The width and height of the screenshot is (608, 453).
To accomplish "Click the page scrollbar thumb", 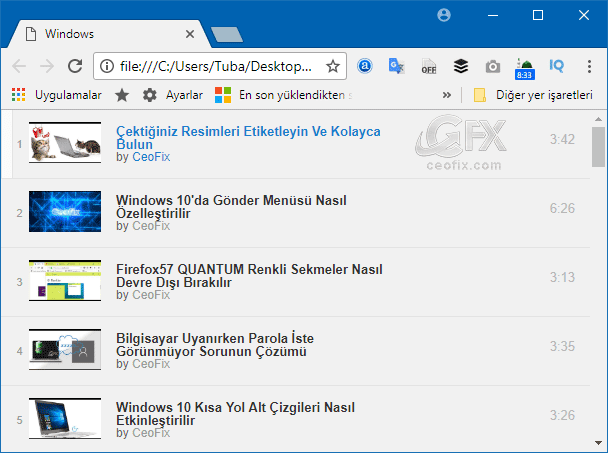I will coord(598,147).
